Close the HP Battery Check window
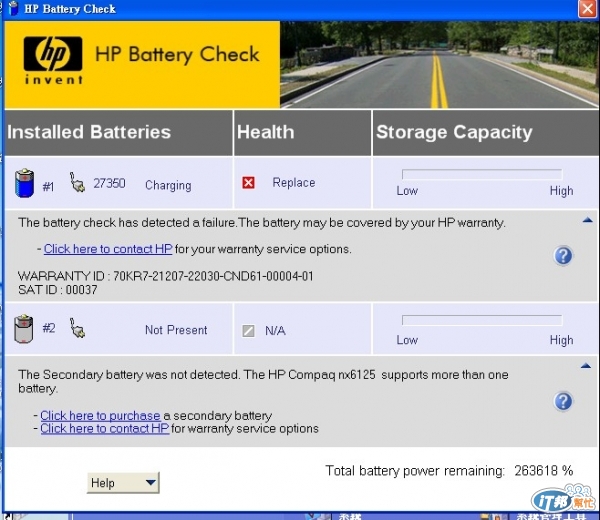This screenshot has width=600, height=520. (587, 8)
